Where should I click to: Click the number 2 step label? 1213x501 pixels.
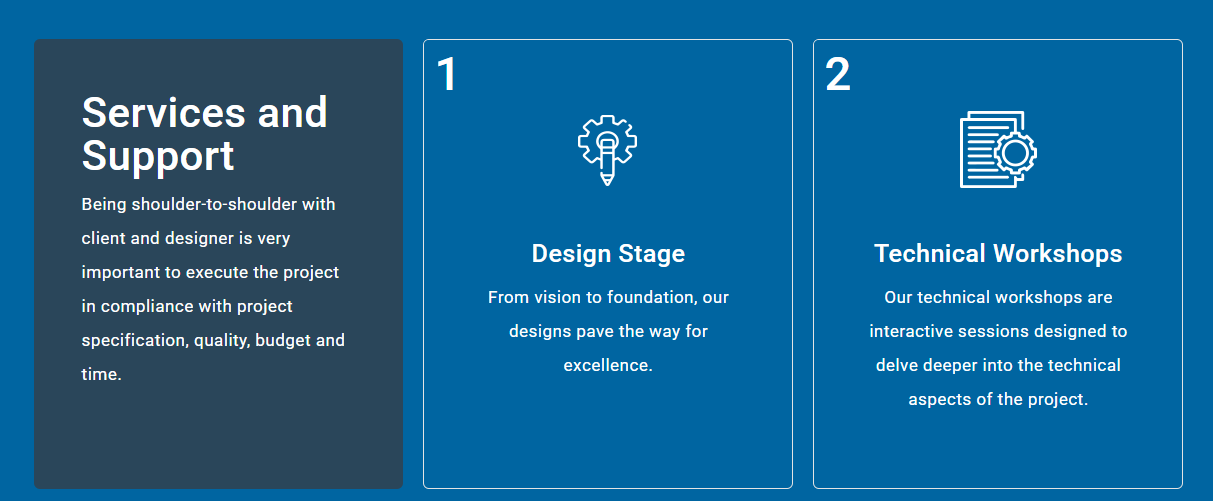pos(838,75)
